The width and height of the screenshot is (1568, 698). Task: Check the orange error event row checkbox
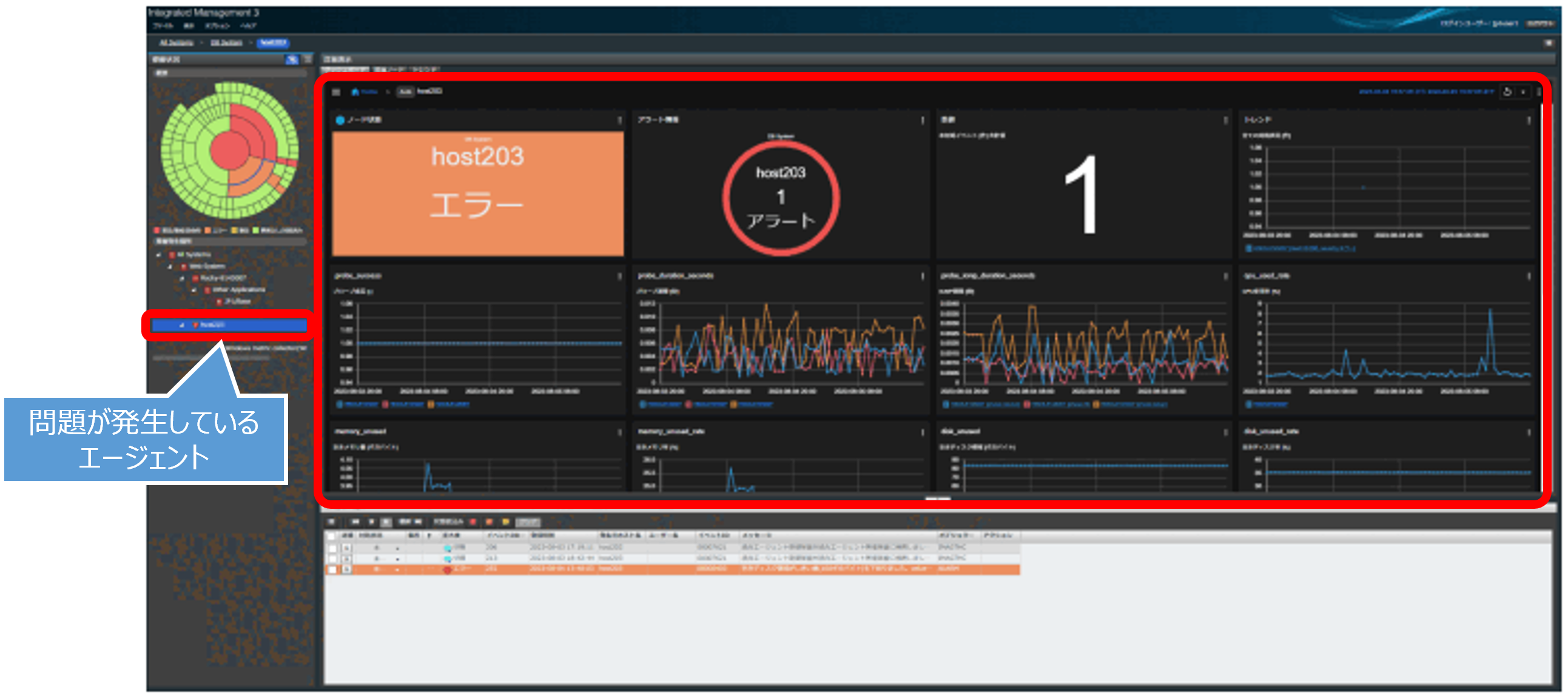332,569
